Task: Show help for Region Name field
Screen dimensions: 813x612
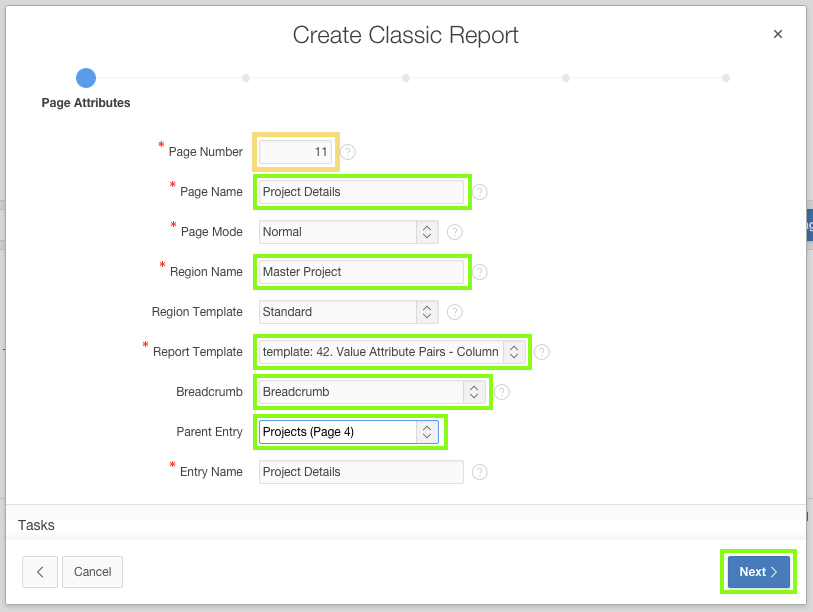Action: [480, 272]
